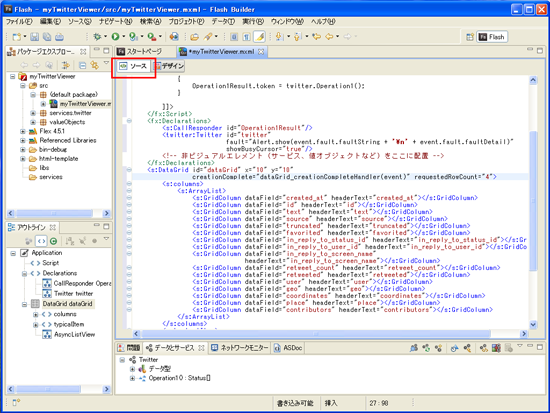Select the Flash perspective button
This screenshot has height=413, width=550.
pyautogui.click(x=492, y=37)
